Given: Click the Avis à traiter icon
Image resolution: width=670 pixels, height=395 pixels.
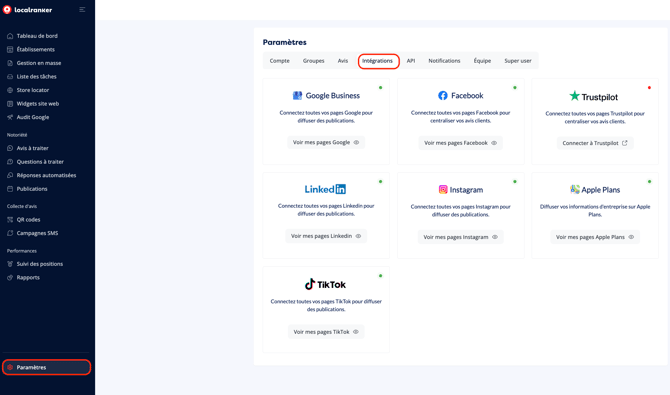Looking at the screenshot, I should pyautogui.click(x=10, y=148).
